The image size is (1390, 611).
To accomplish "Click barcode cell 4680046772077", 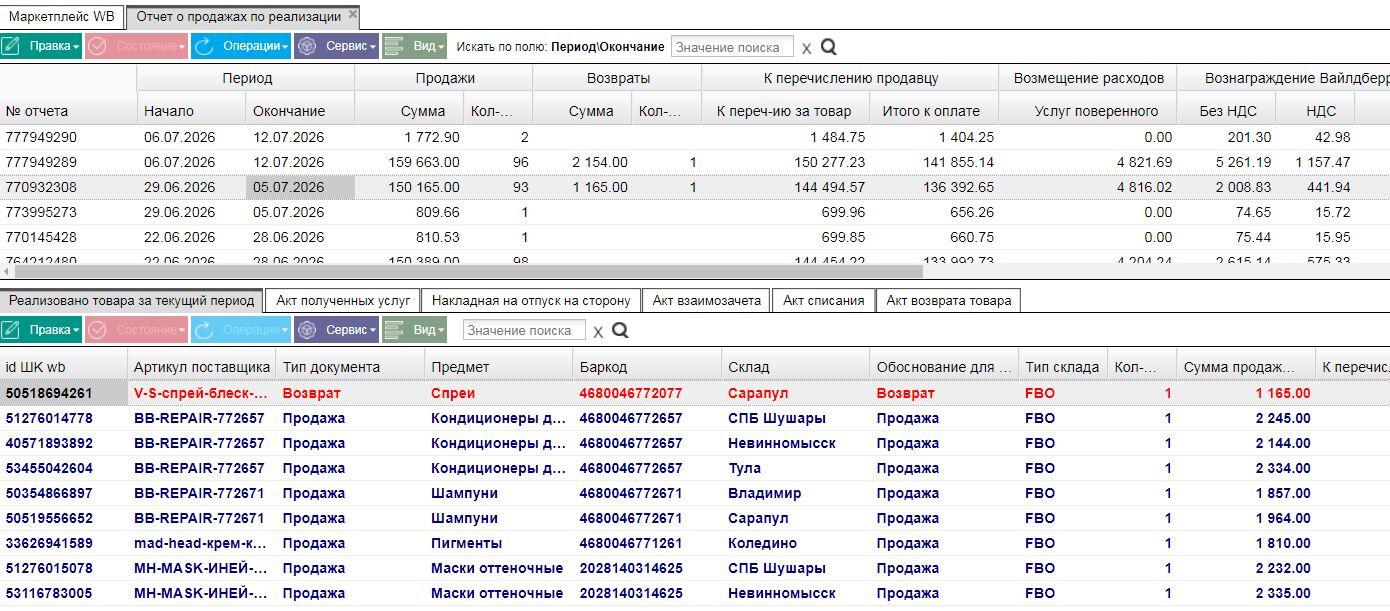I will click(x=648, y=393).
